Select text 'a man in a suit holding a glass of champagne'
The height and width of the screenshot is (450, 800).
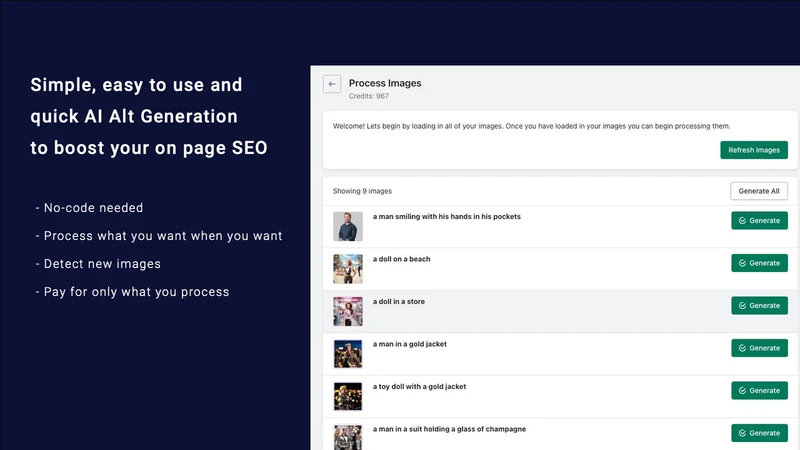pyautogui.click(x=449, y=429)
